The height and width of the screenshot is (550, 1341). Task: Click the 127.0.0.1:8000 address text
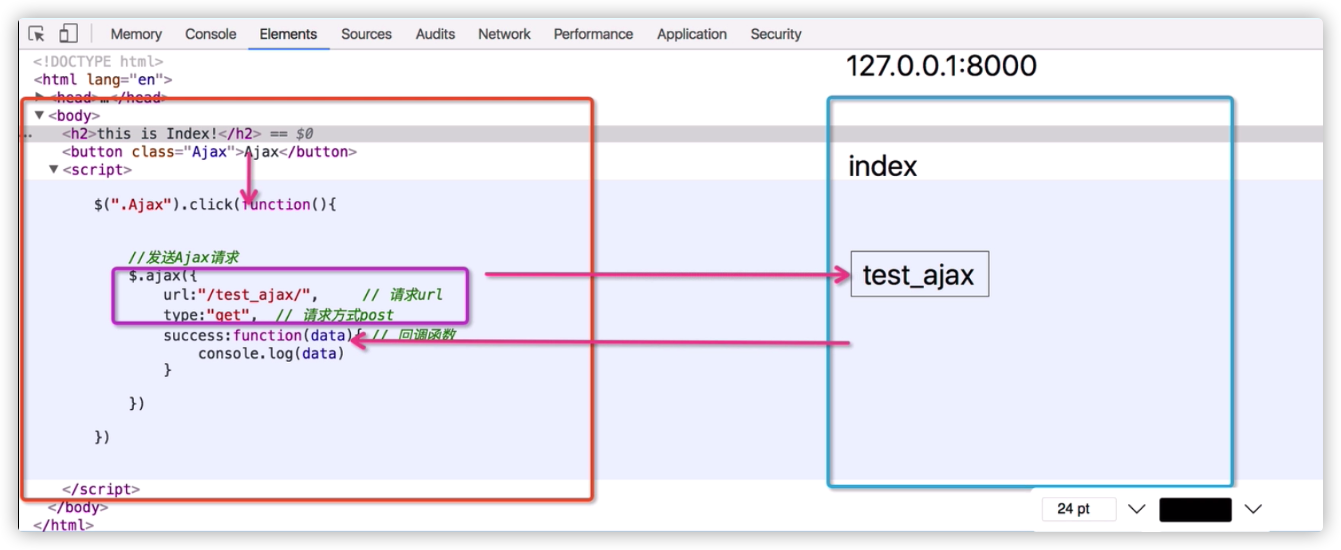coord(941,67)
